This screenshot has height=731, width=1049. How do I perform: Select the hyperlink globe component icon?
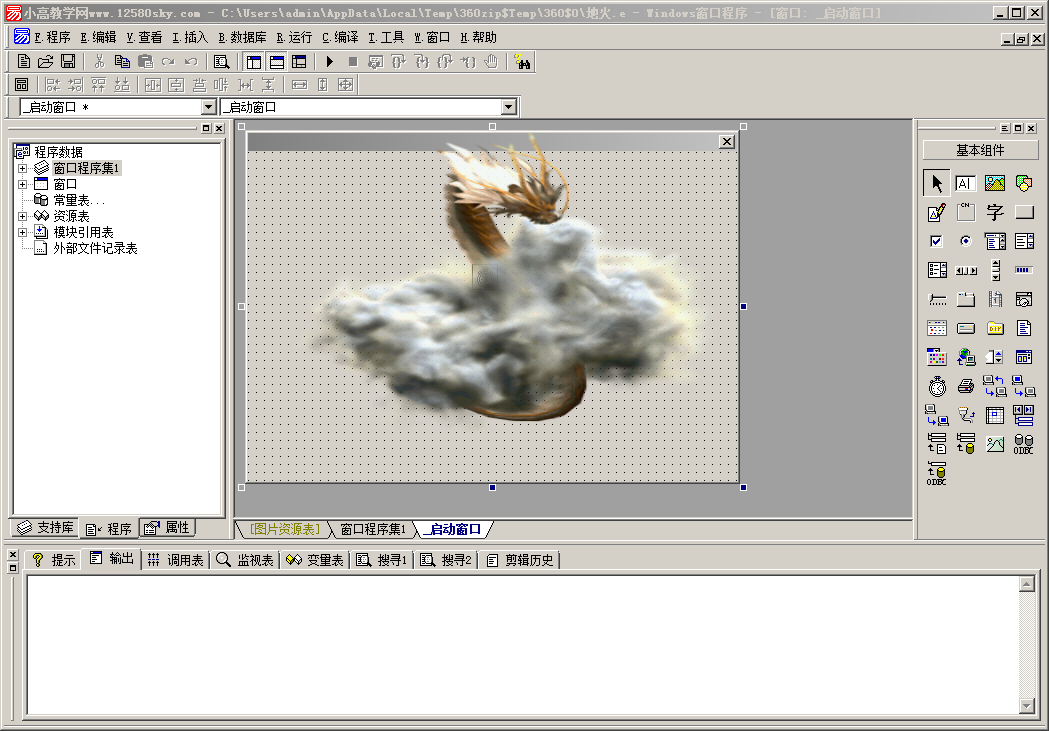pyautogui.click(x=965, y=357)
